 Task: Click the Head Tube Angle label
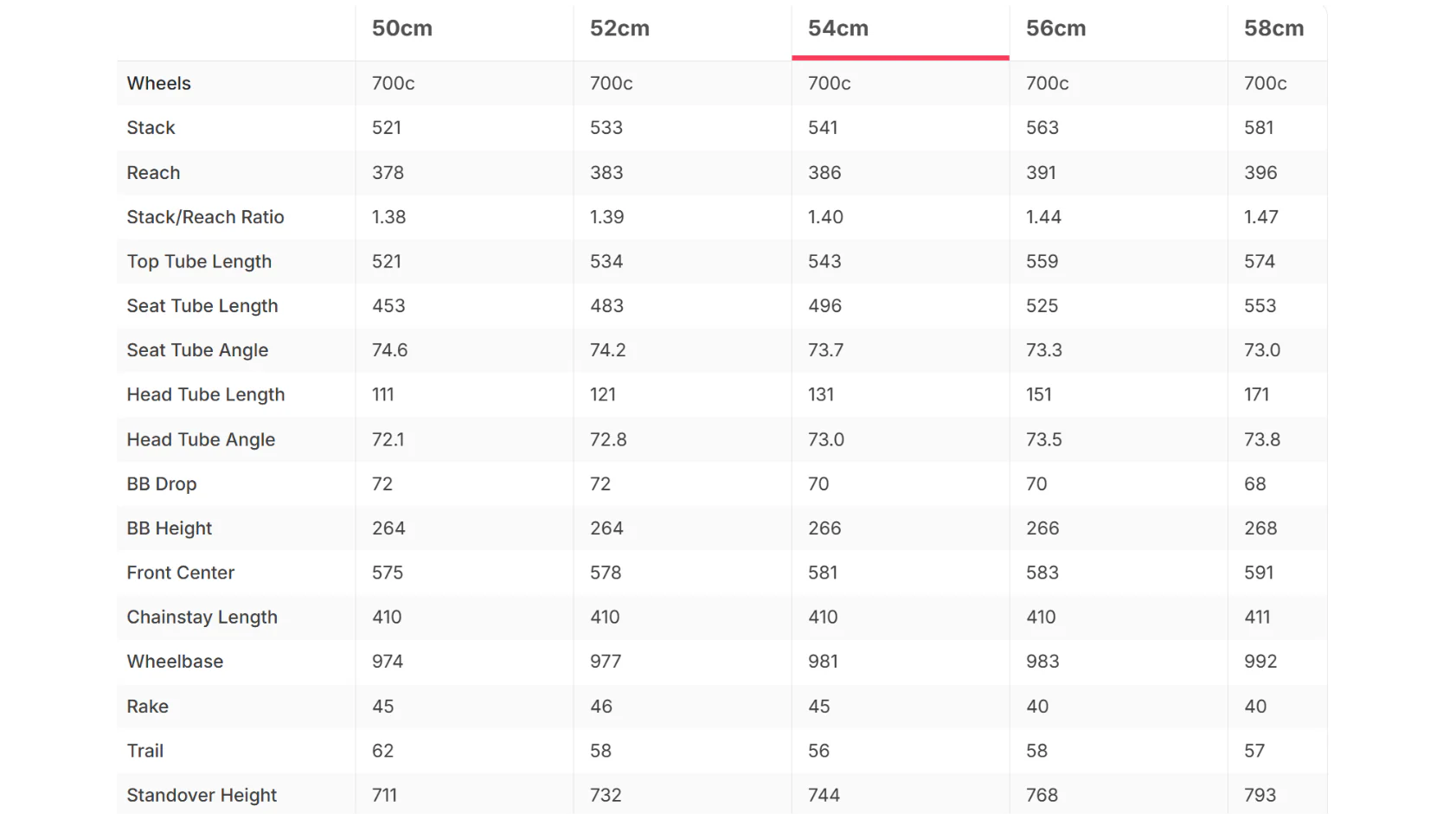(x=202, y=439)
